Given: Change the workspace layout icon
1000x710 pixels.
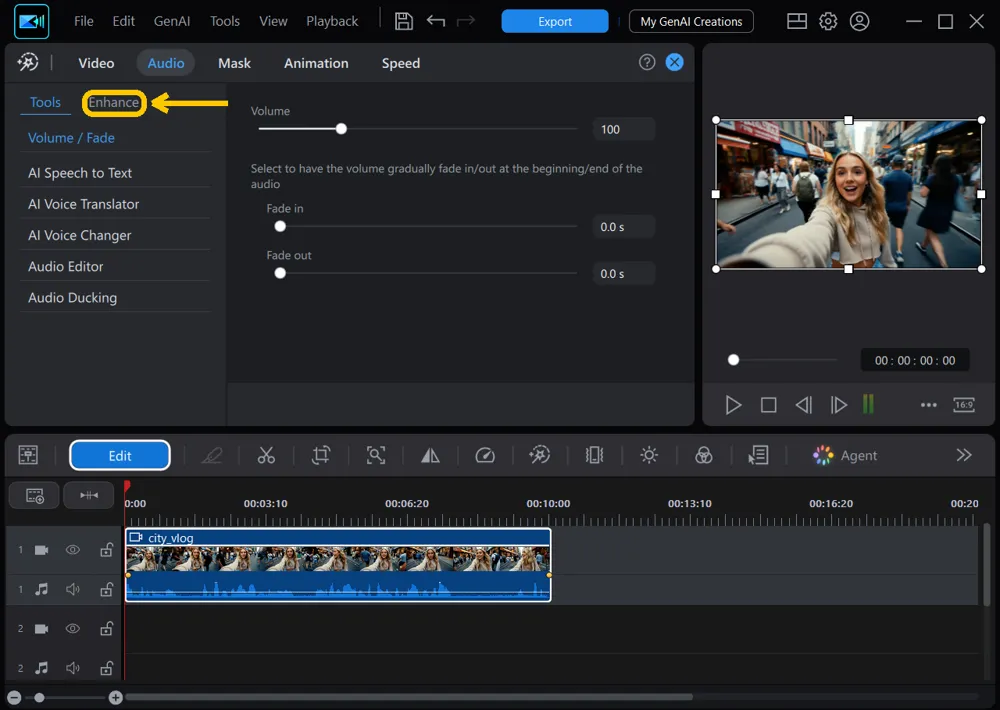Looking at the screenshot, I should pos(797,21).
